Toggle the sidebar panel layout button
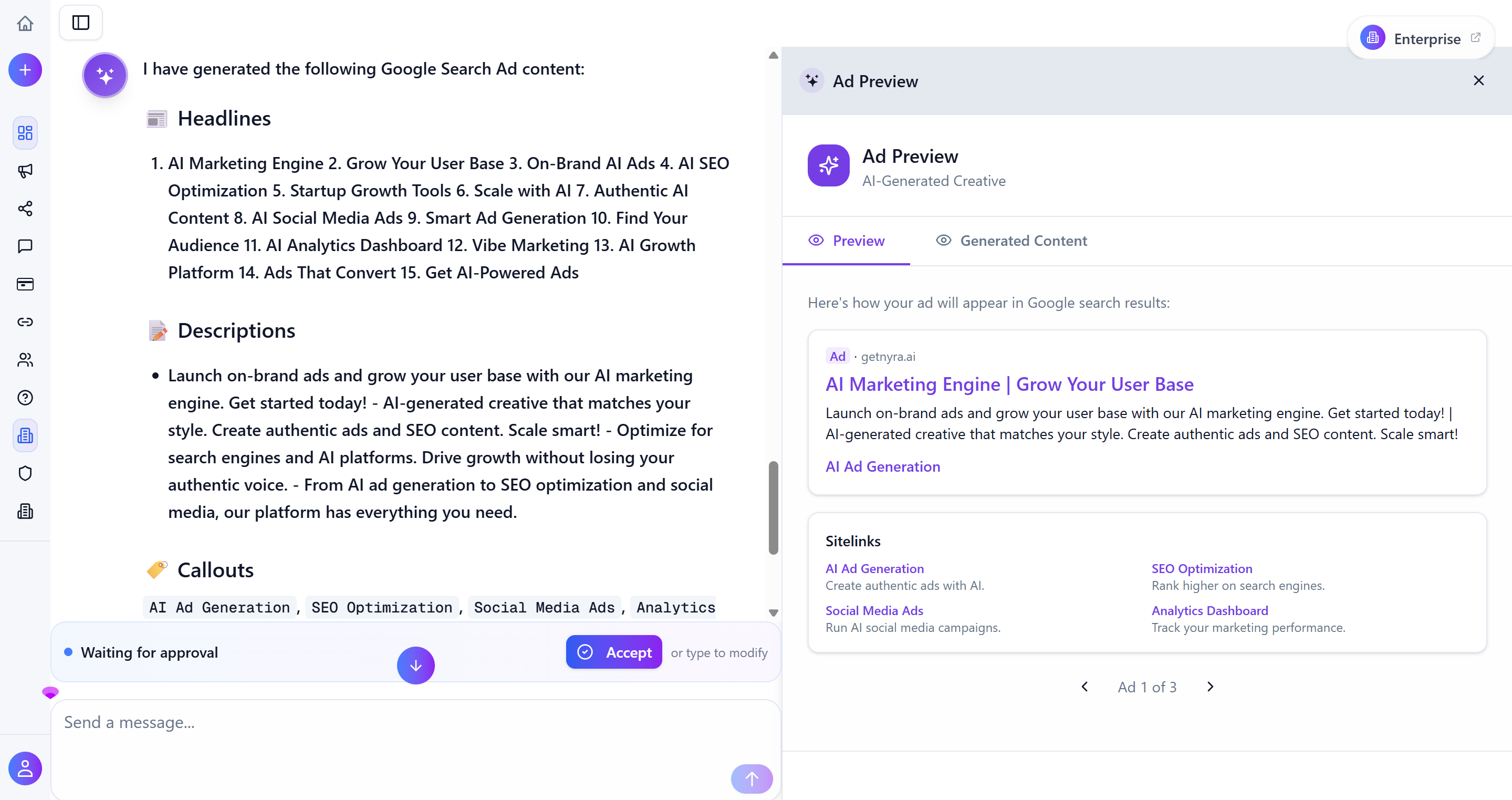This screenshot has width=1512, height=800. tap(80, 22)
